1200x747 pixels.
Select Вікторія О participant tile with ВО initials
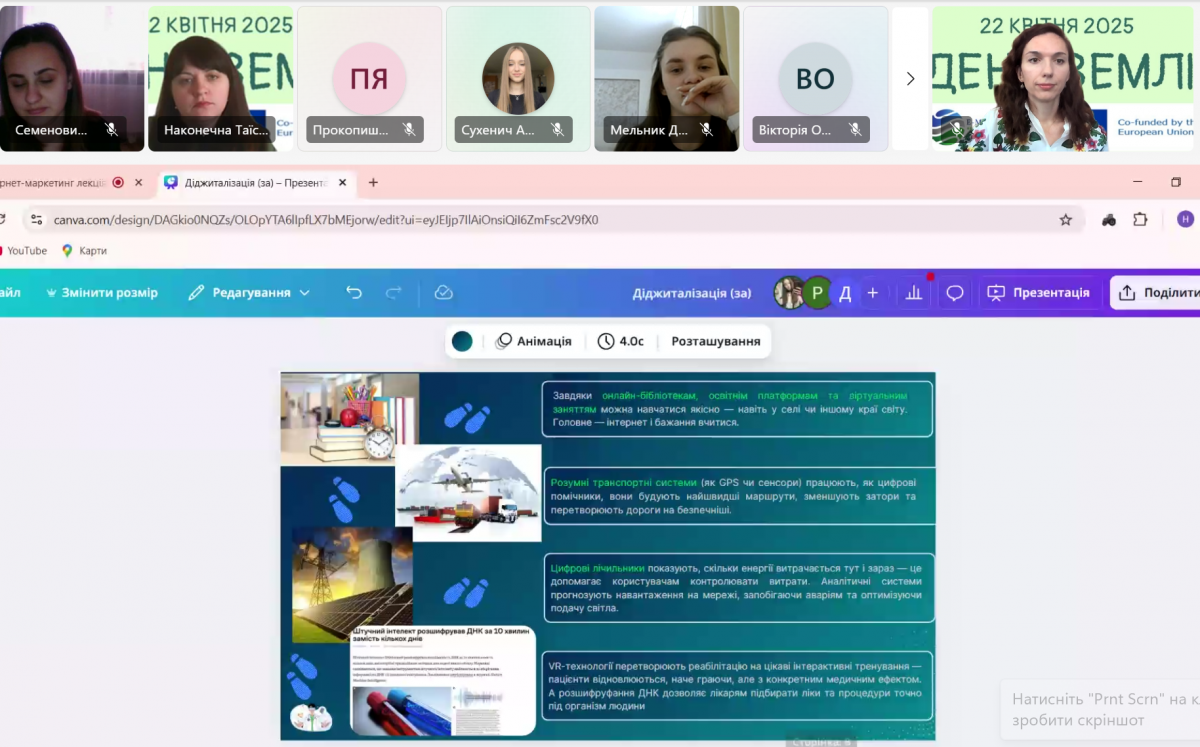[816, 79]
